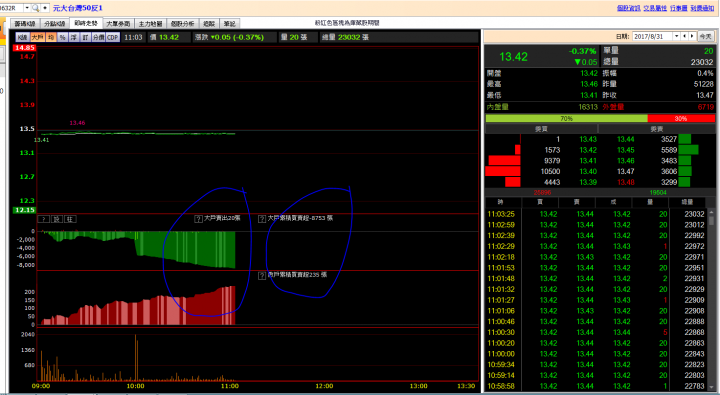Toggle the 分價 price distribution button
This screenshot has height=395, width=720.
[x=98, y=37]
